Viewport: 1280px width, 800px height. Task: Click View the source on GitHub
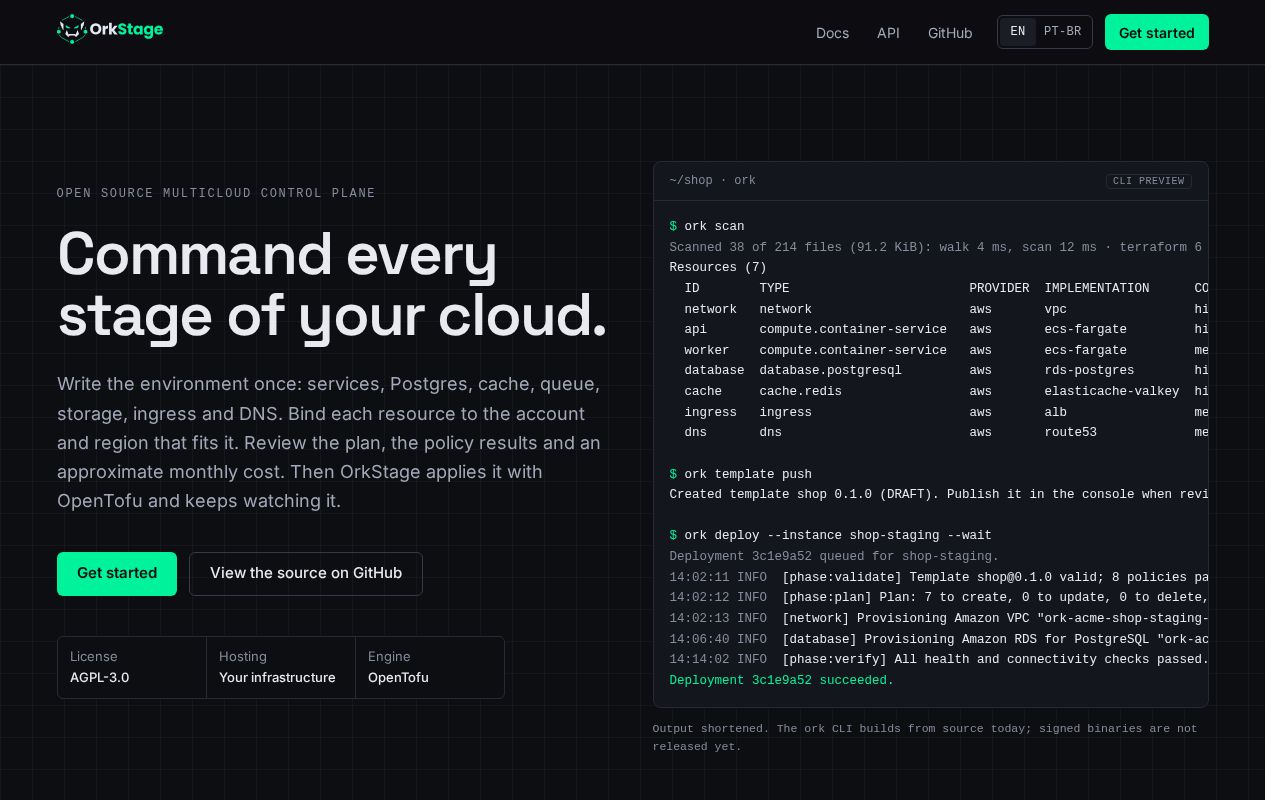click(306, 574)
